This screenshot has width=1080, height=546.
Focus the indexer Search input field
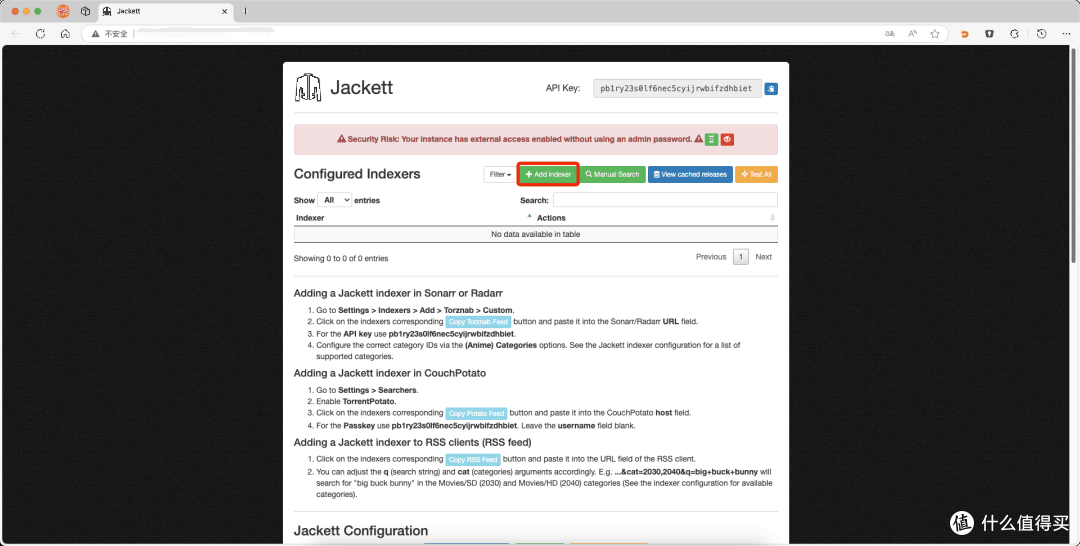(665, 200)
